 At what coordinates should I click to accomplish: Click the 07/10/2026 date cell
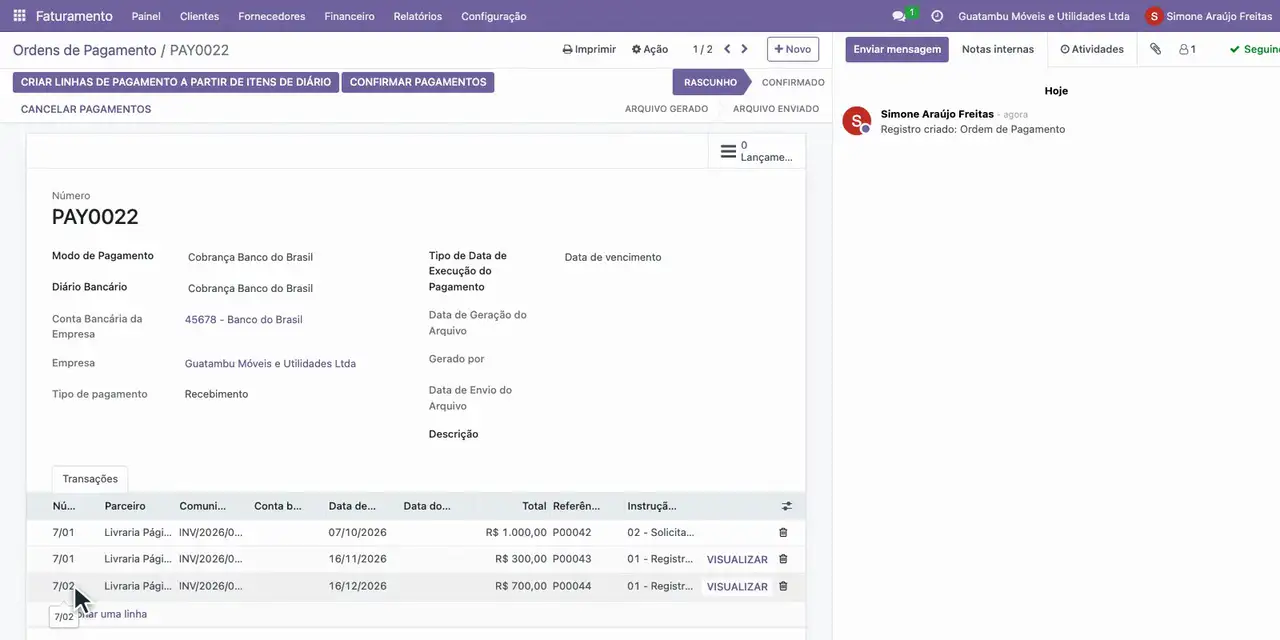pyautogui.click(x=357, y=533)
